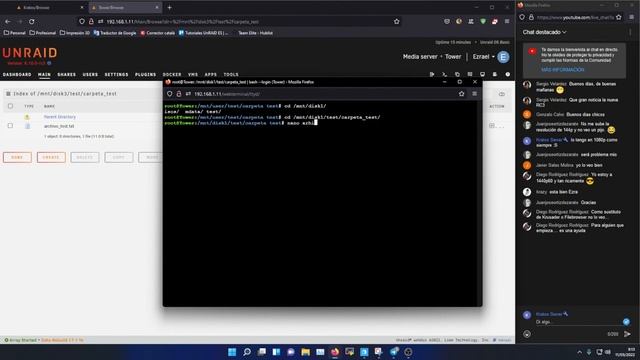
Task: Click the Pocket icon in Firefox toolbar
Action: click(x=447, y=22)
